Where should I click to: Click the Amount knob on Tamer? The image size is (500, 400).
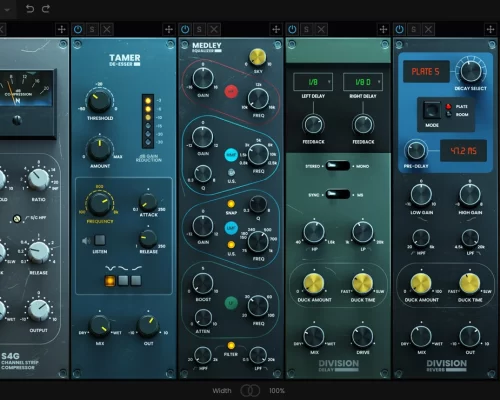pyautogui.click(x=99, y=149)
